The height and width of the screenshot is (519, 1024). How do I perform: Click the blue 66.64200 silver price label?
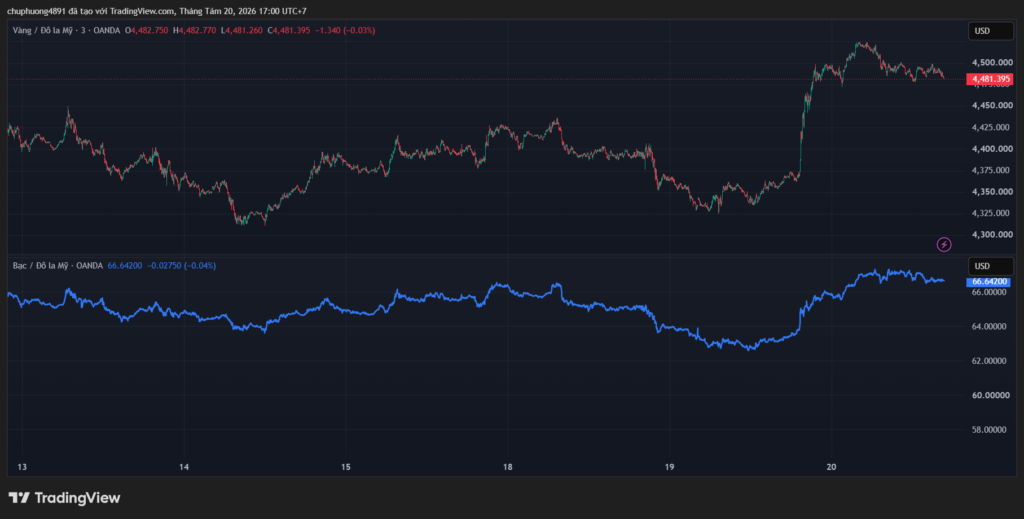point(988,281)
